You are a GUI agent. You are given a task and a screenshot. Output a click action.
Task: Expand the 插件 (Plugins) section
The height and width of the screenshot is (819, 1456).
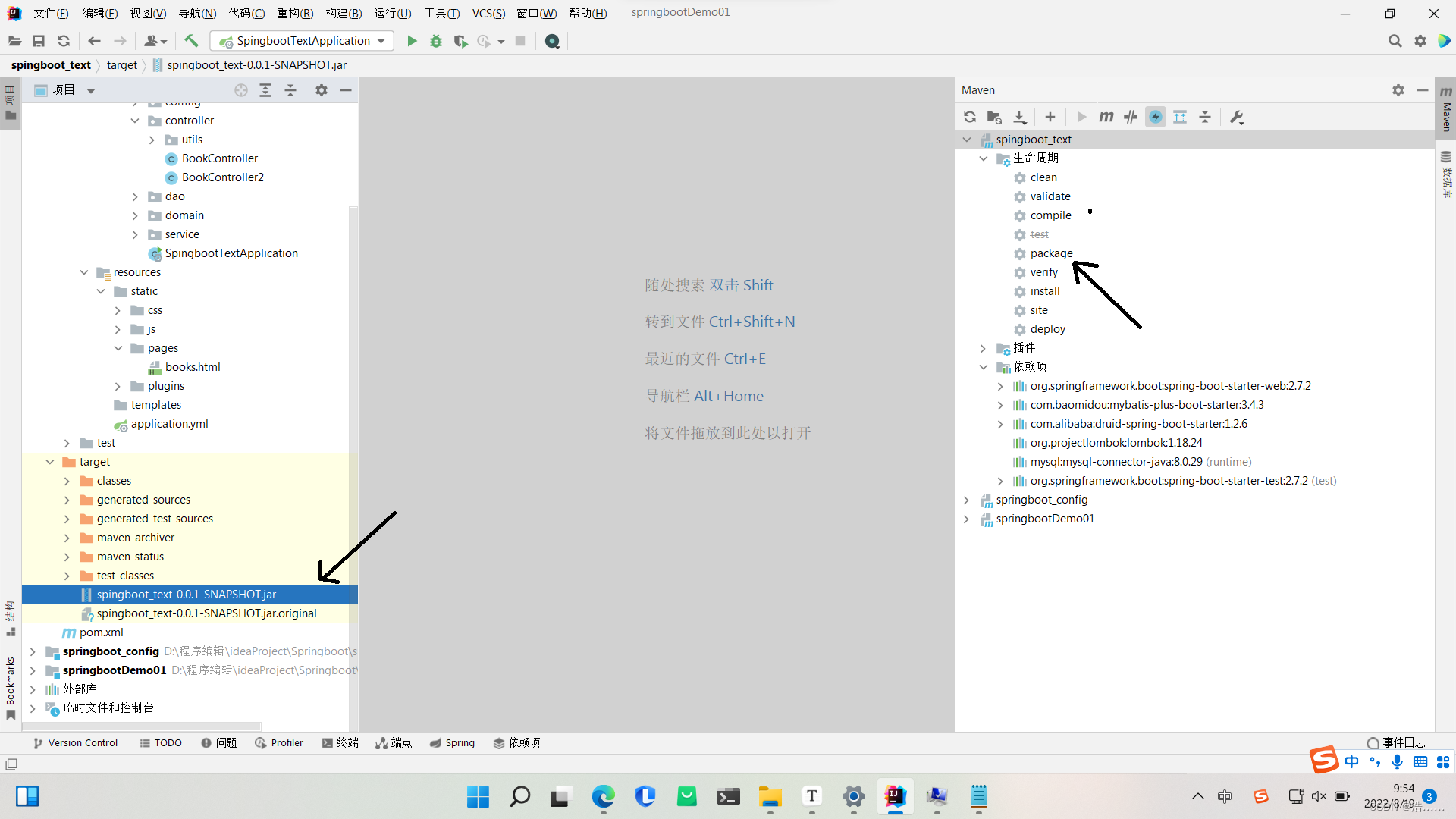[x=984, y=348]
